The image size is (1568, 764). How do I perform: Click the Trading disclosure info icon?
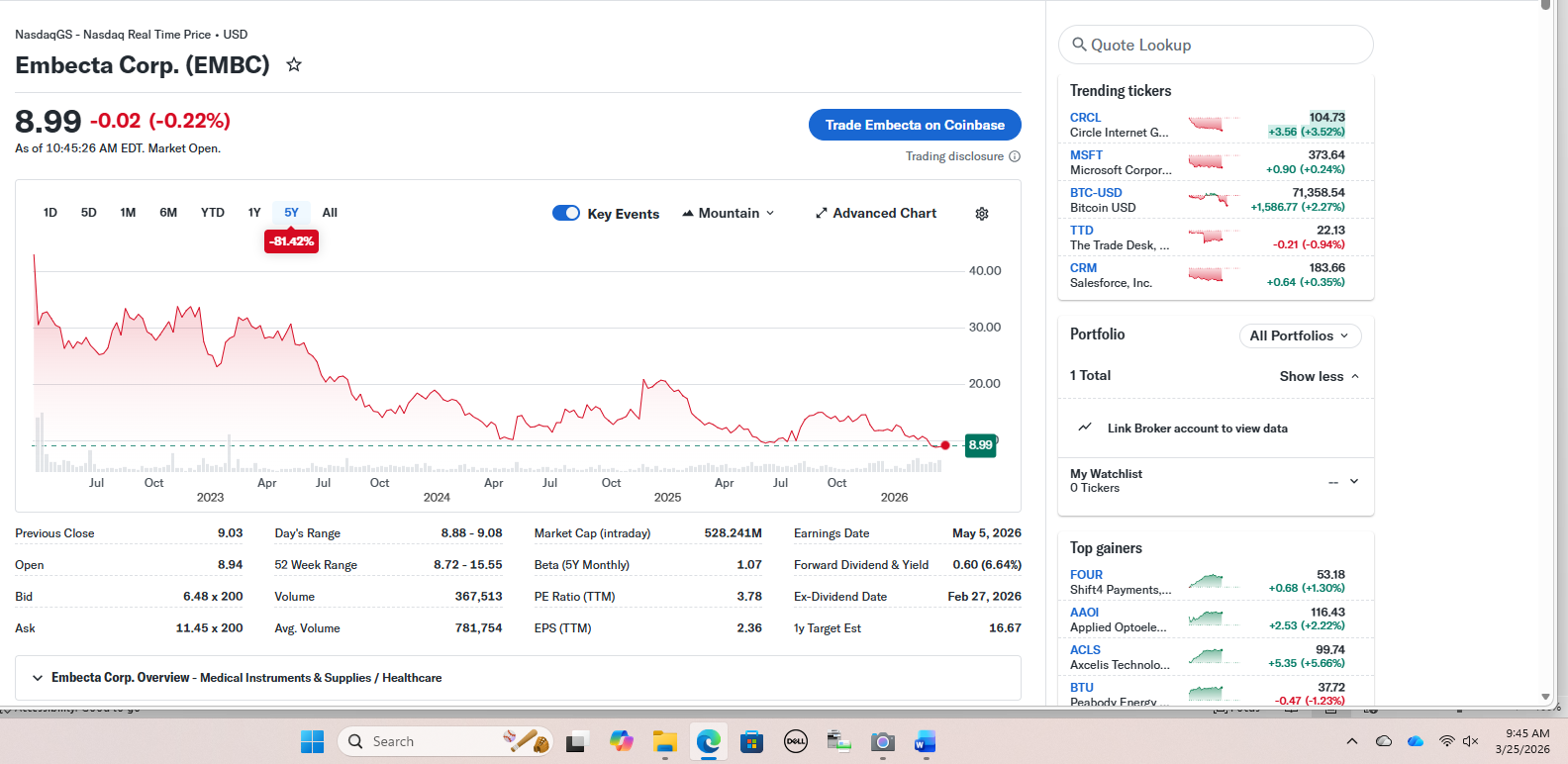point(1015,156)
